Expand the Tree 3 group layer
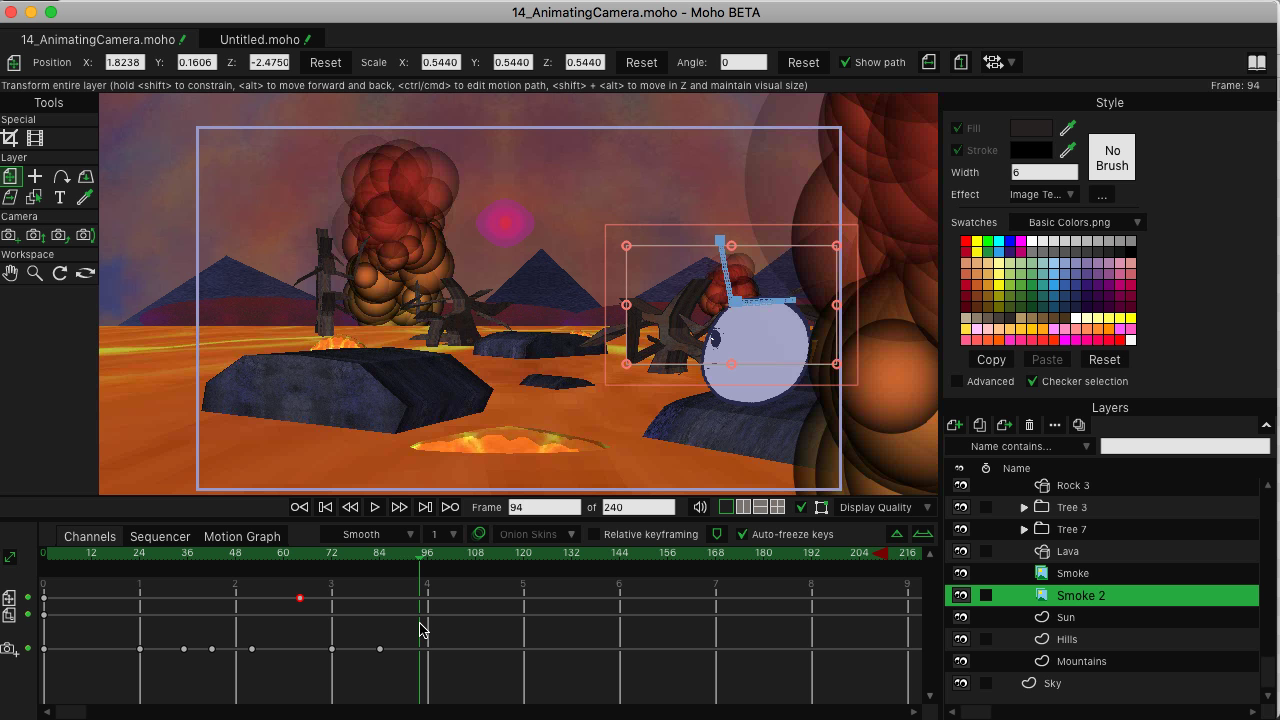Screen dimensions: 1280x720 pos(1024,507)
